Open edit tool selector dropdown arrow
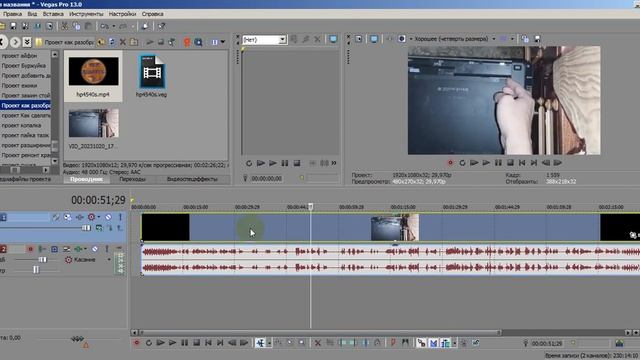 click(269, 343)
